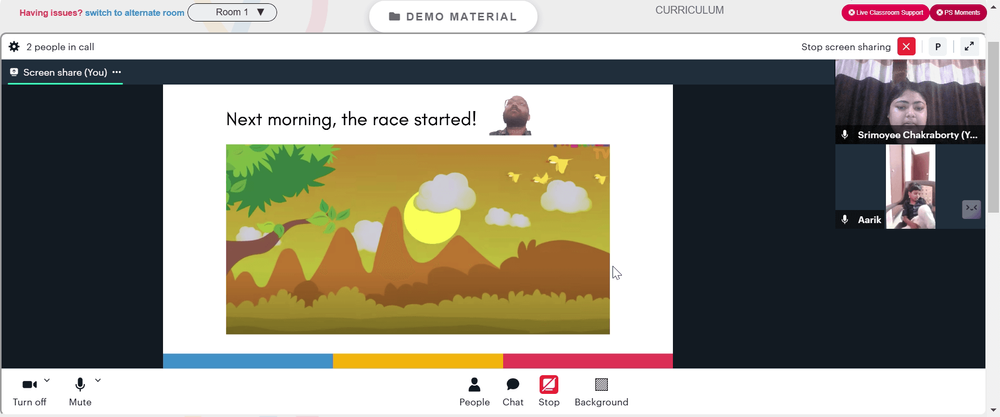Select Aarik's video tile
Screen dimensions: 1000x417
tap(910, 186)
